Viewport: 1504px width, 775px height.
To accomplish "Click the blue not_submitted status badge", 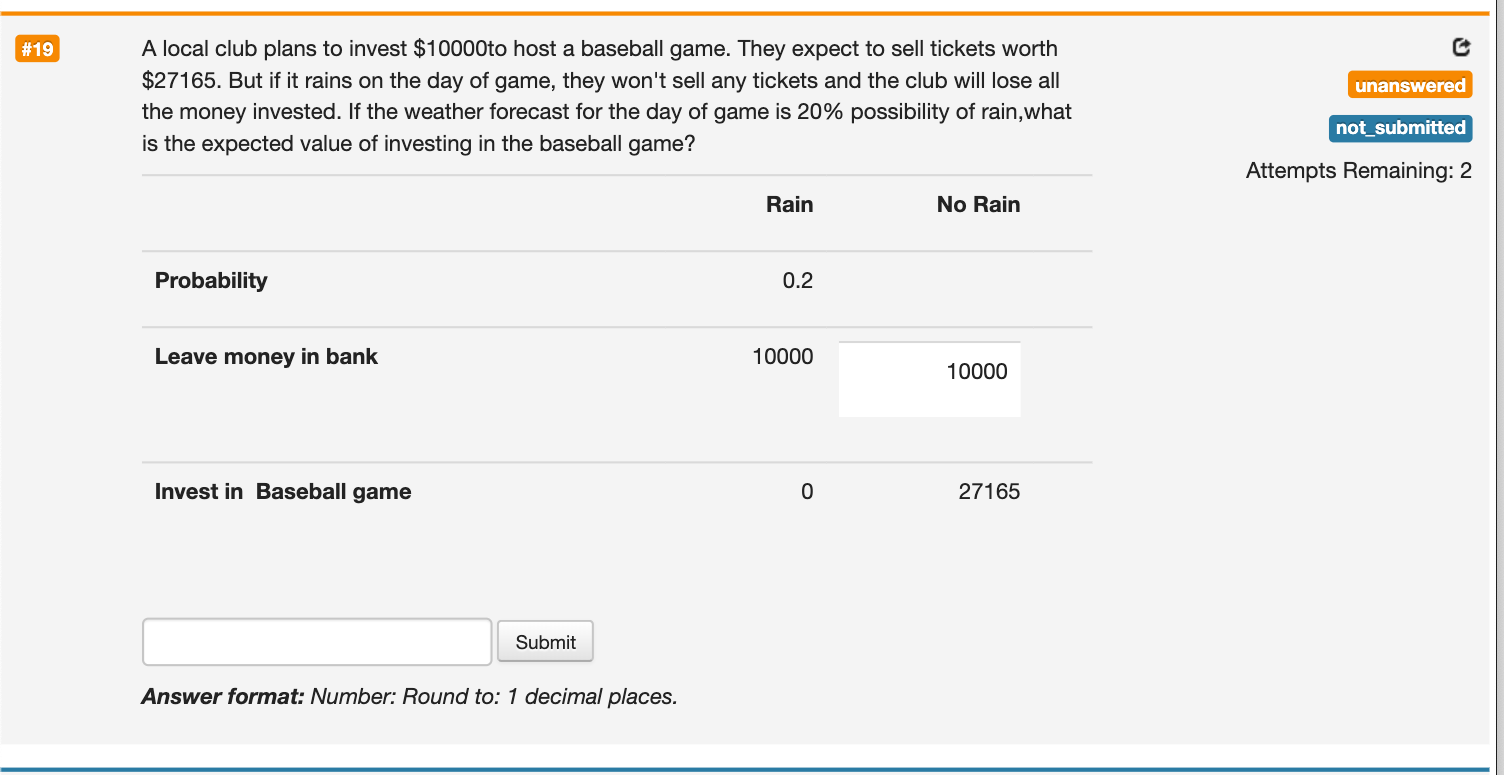I will [1400, 127].
